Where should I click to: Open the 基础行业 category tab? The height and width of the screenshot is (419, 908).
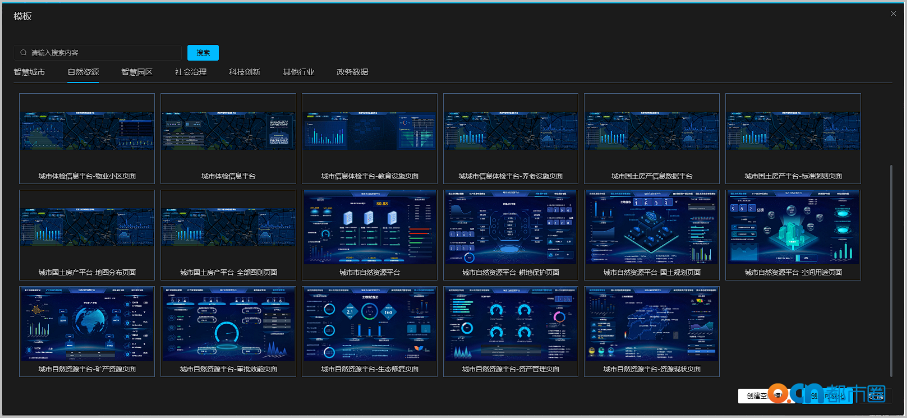tap(298, 72)
